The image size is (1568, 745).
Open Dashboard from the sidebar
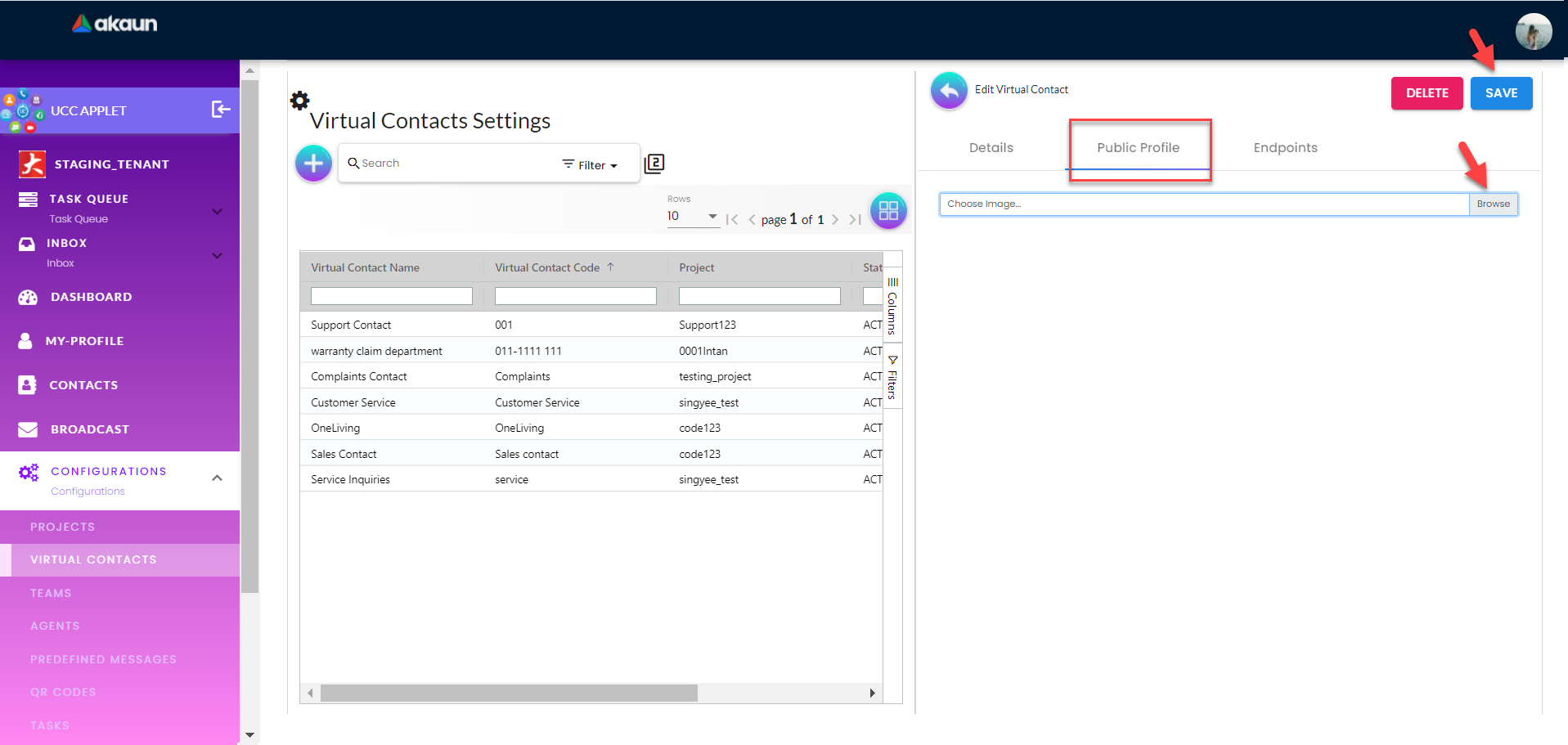[x=91, y=297]
